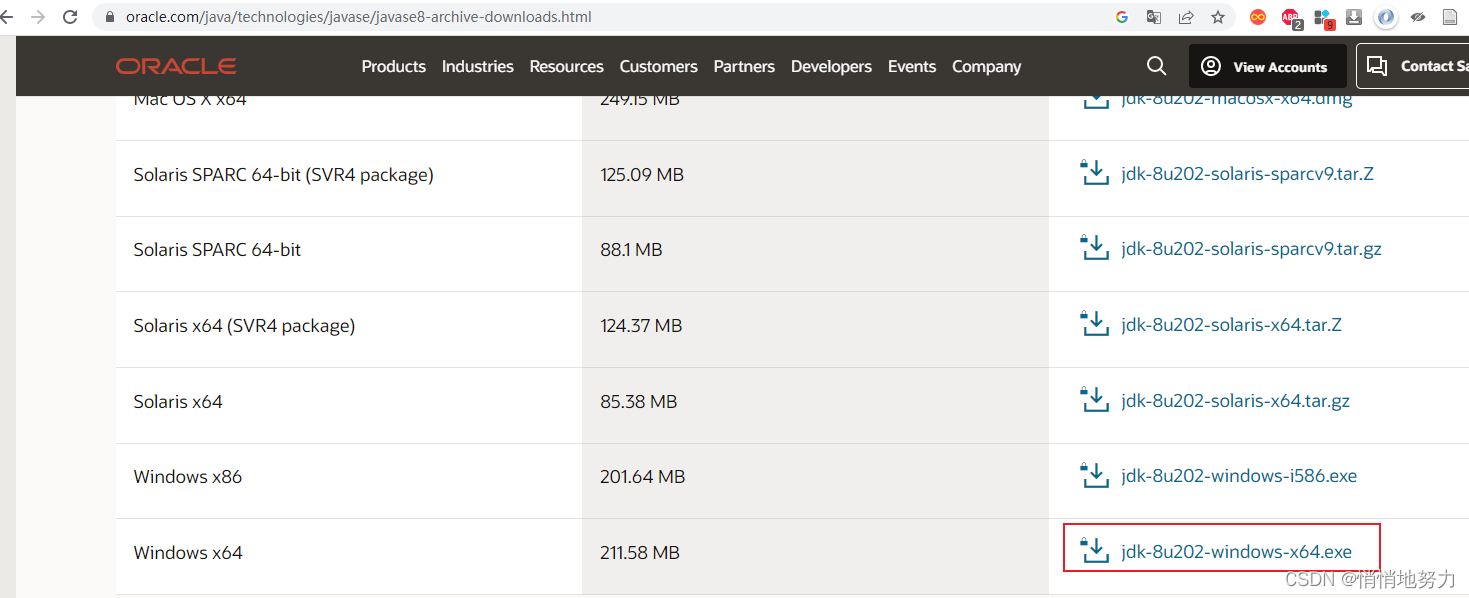
Task: Click the gray document extension icon
Action: click(1450, 17)
